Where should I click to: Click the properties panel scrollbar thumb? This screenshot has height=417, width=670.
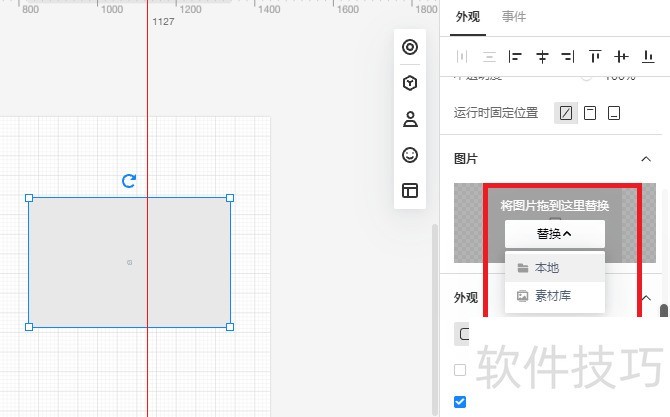tap(664, 310)
